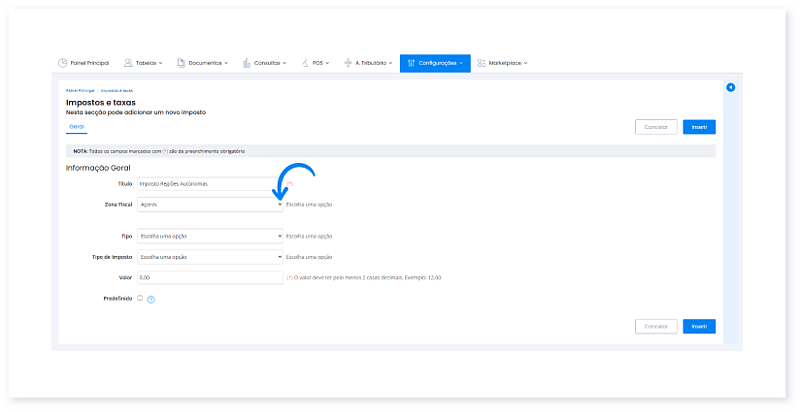Click into the Valor input field

[211, 277]
